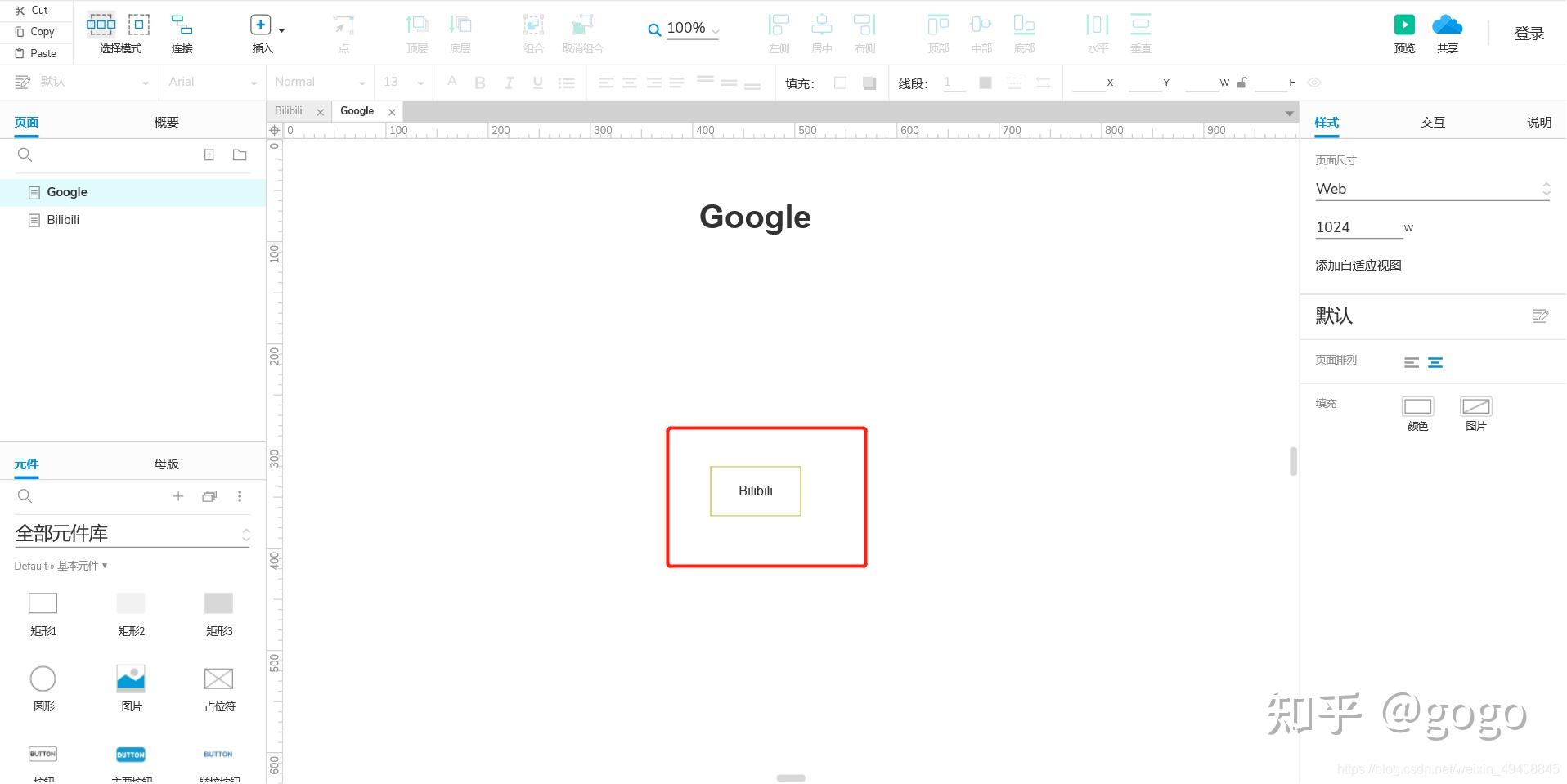Click the 右侧 align-right icon
This screenshot has height=784, width=1567.
tap(864, 25)
